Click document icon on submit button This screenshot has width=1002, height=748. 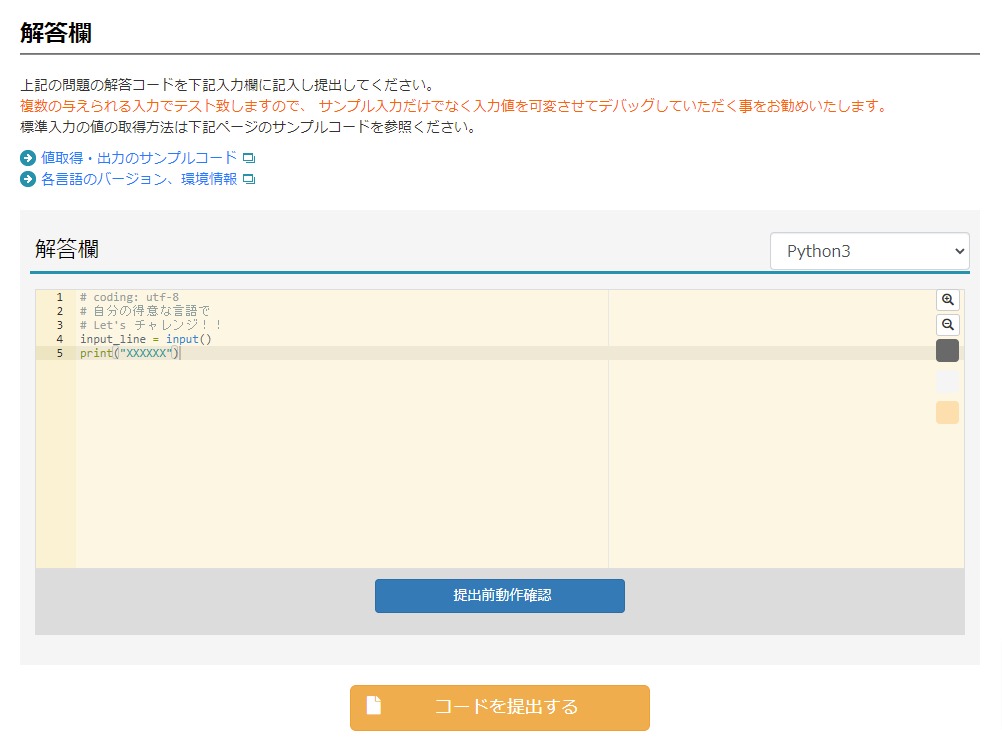pos(374,705)
